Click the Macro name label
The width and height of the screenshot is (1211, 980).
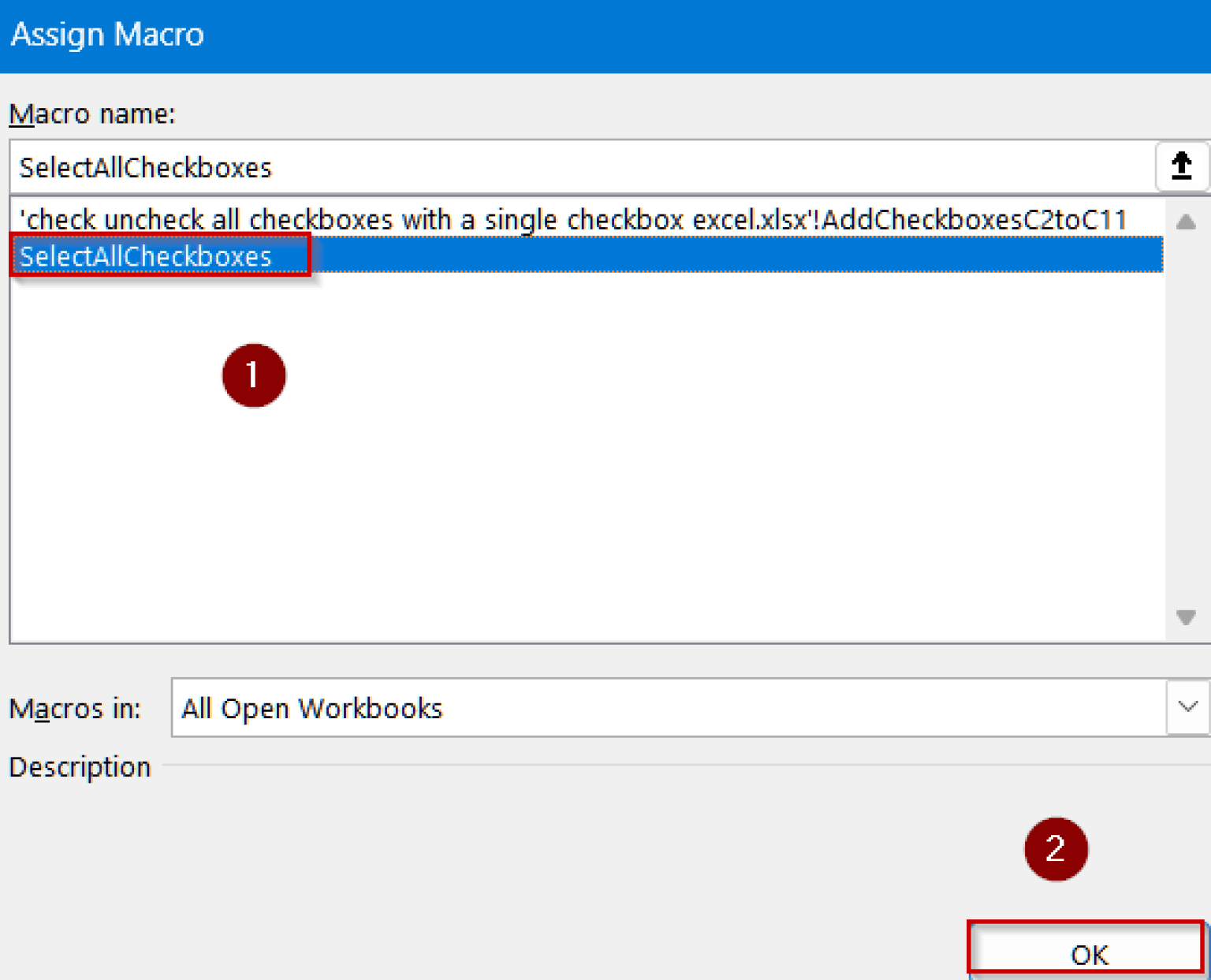coord(92,114)
